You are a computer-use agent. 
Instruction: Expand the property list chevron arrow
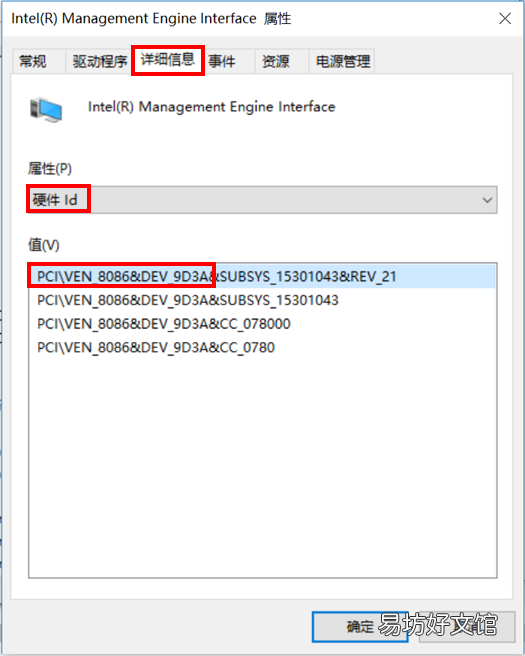coord(487,200)
